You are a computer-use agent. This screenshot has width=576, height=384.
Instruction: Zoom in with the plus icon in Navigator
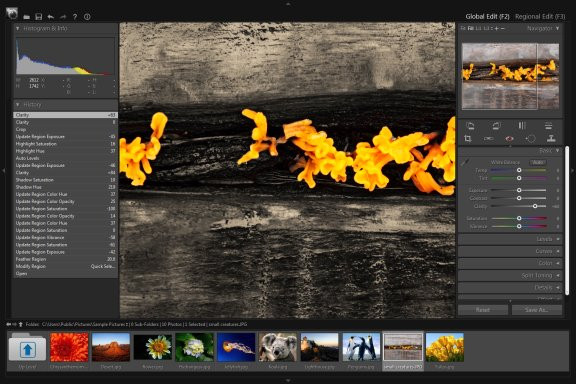497,28
